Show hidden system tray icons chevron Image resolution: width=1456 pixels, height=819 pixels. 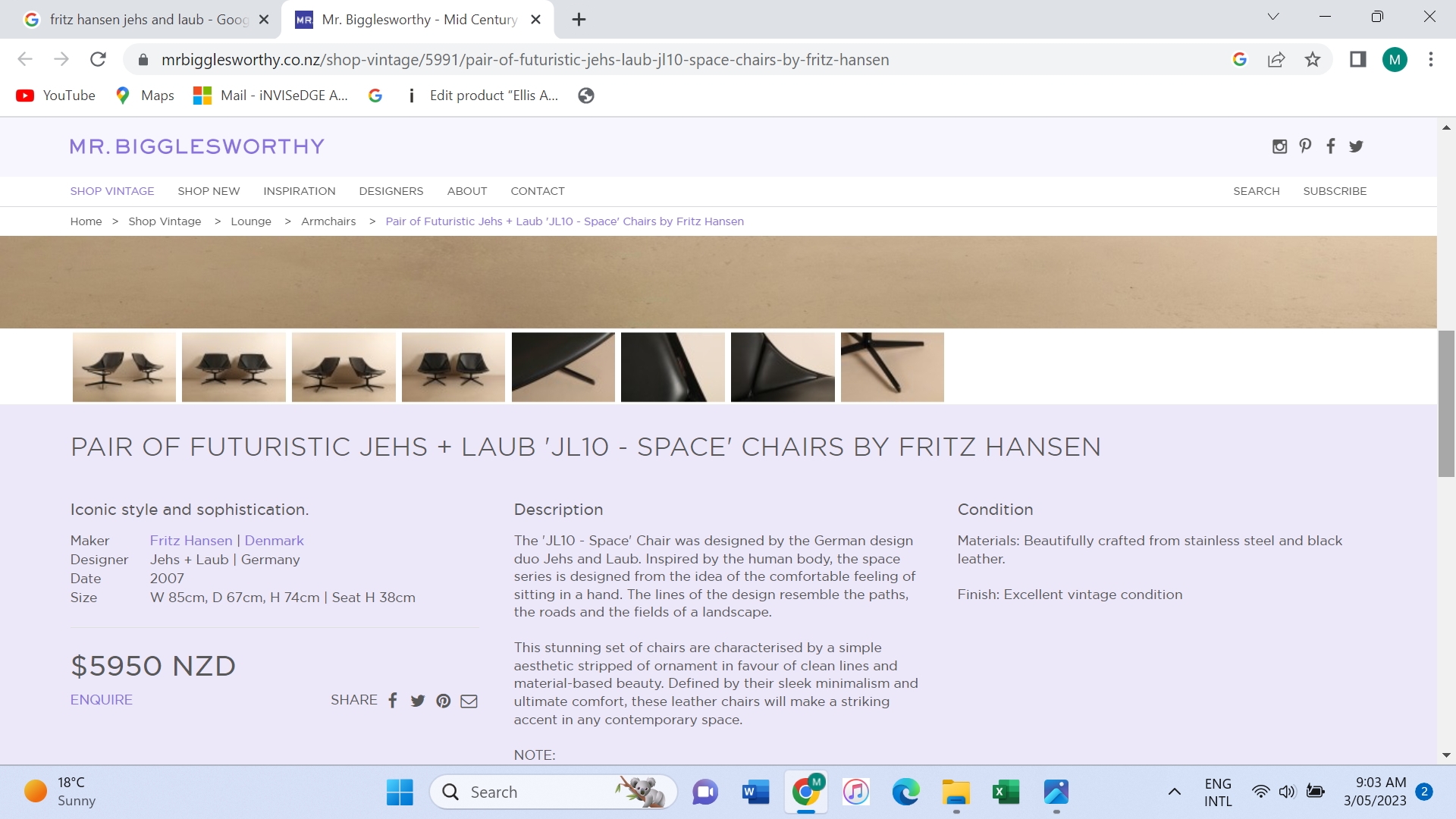tap(1174, 792)
